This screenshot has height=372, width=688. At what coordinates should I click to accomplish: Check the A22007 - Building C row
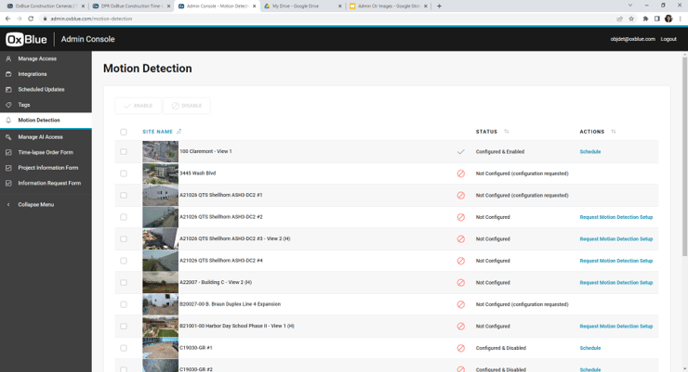pos(124,283)
